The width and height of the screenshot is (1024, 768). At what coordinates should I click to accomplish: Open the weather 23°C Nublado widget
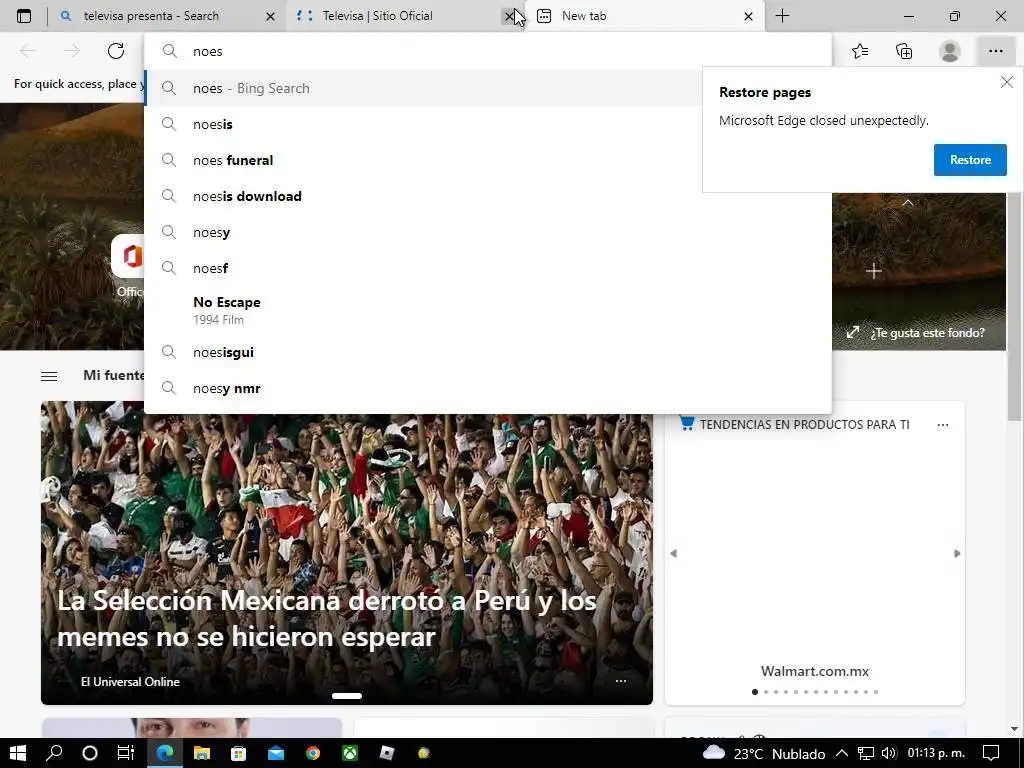763,754
